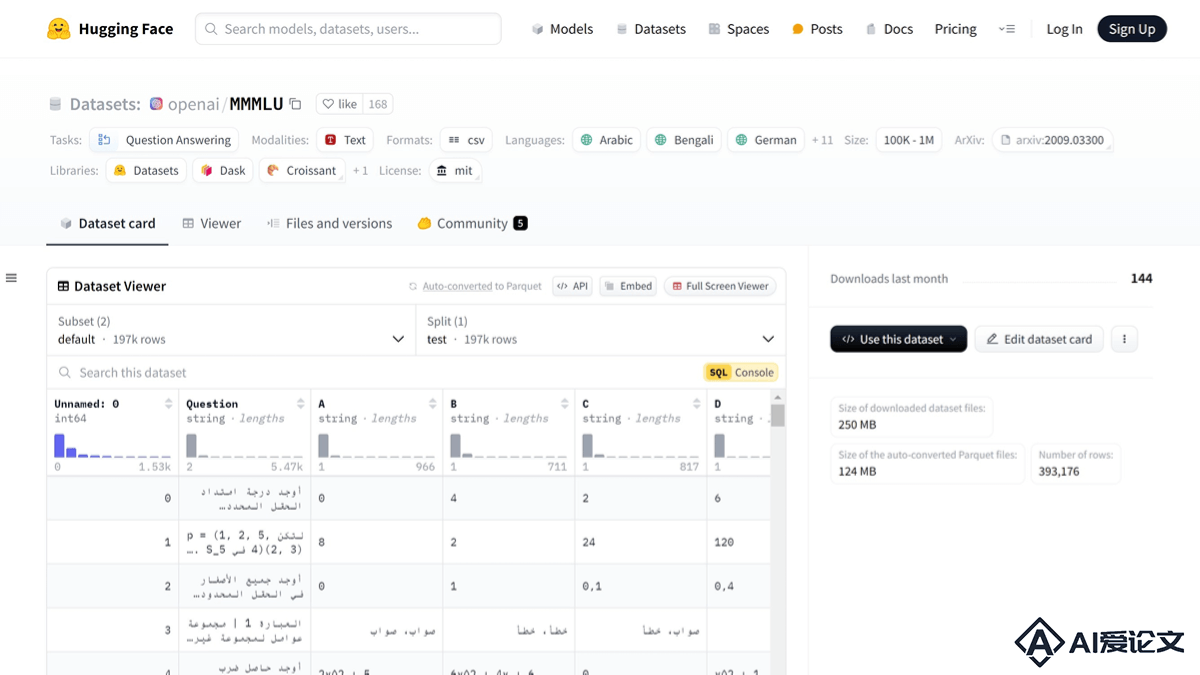
Task: Click the Search this dataset field
Action: (x=377, y=372)
